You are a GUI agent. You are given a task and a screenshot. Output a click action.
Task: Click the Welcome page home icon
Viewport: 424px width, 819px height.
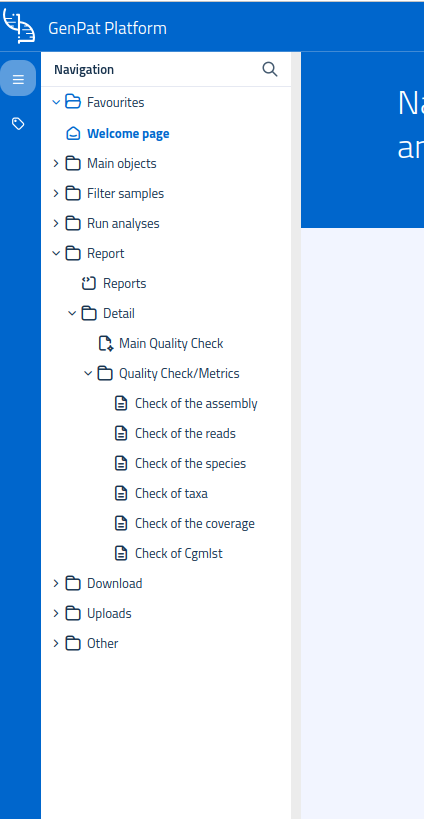pyautogui.click(x=73, y=134)
